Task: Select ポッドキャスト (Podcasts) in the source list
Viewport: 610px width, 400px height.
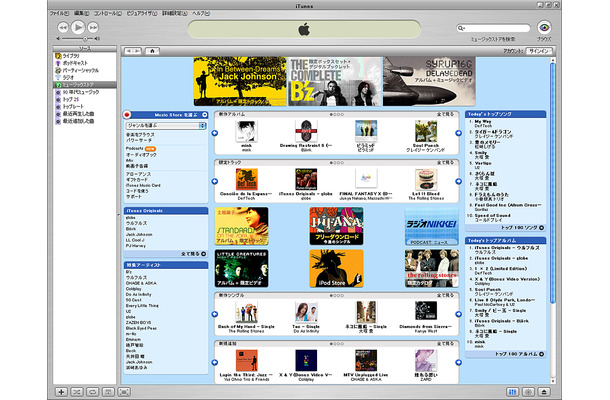Action: 85,63
